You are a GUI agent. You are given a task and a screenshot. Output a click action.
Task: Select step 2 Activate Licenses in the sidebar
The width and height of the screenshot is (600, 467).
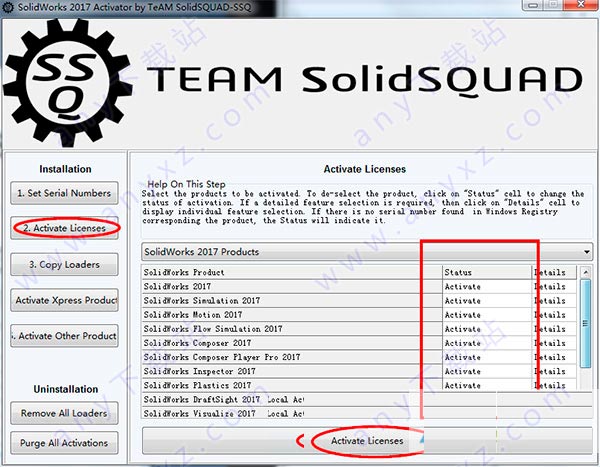64,228
